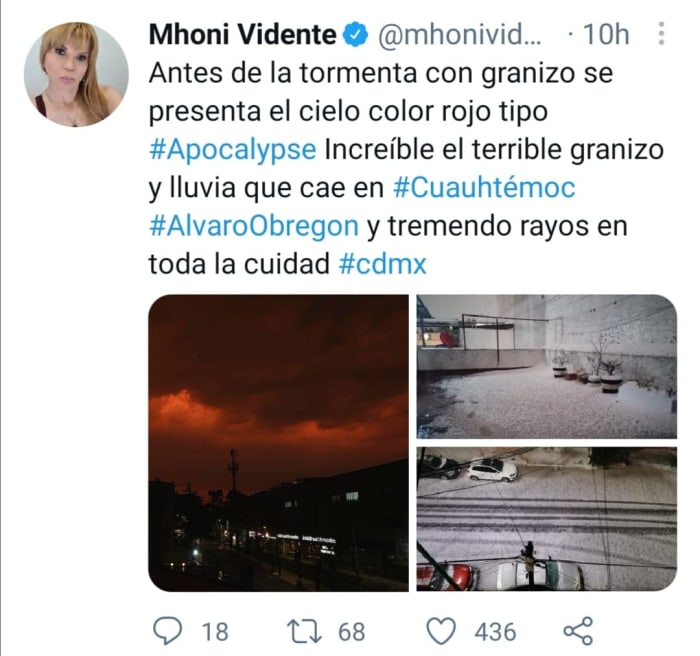
Task: Click the 18 replies count
Action: pos(215,632)
